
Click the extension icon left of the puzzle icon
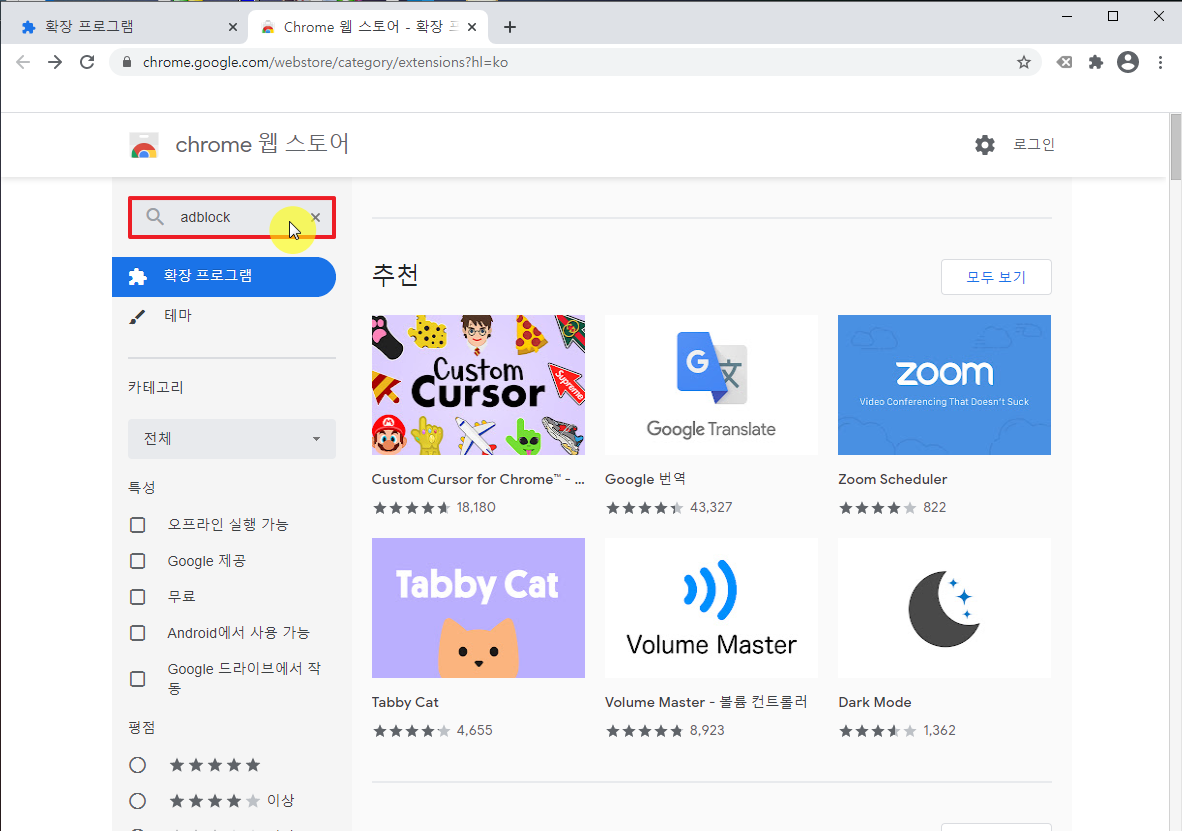click(x=1064, y=62)
